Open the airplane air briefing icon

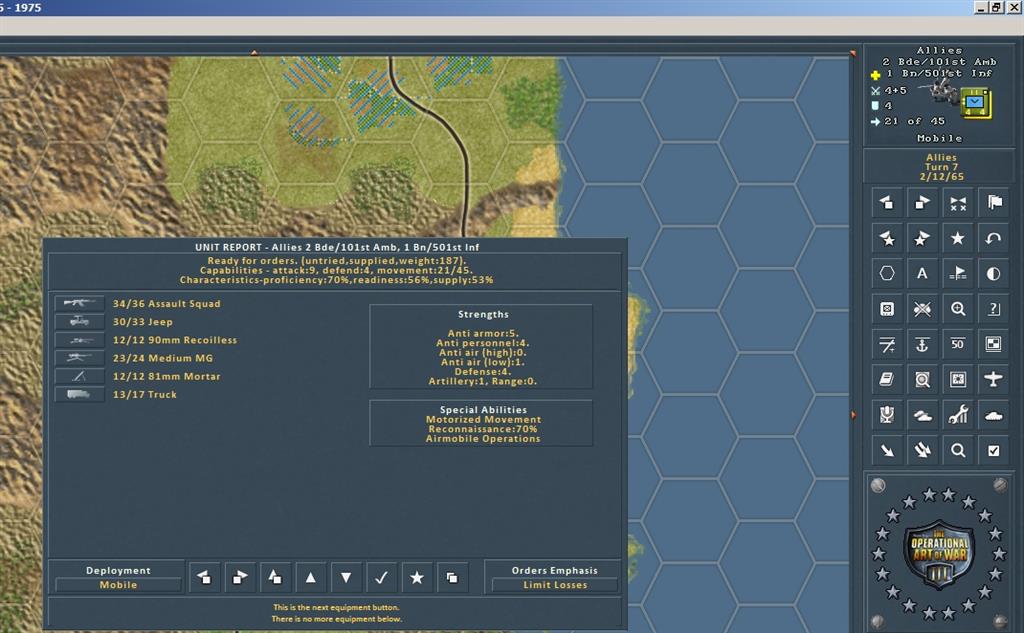(x=993, y=380)
